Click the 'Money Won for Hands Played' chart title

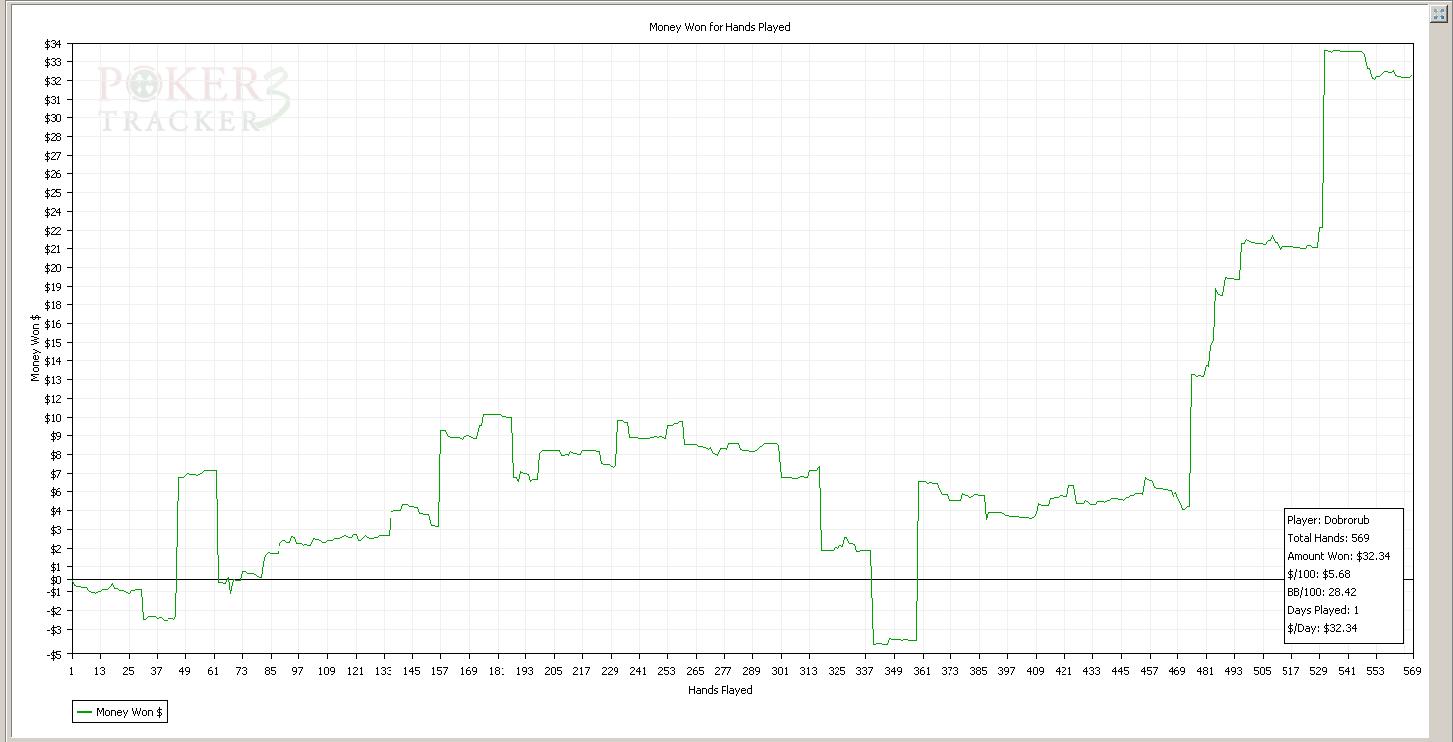[x=720, y=27]
